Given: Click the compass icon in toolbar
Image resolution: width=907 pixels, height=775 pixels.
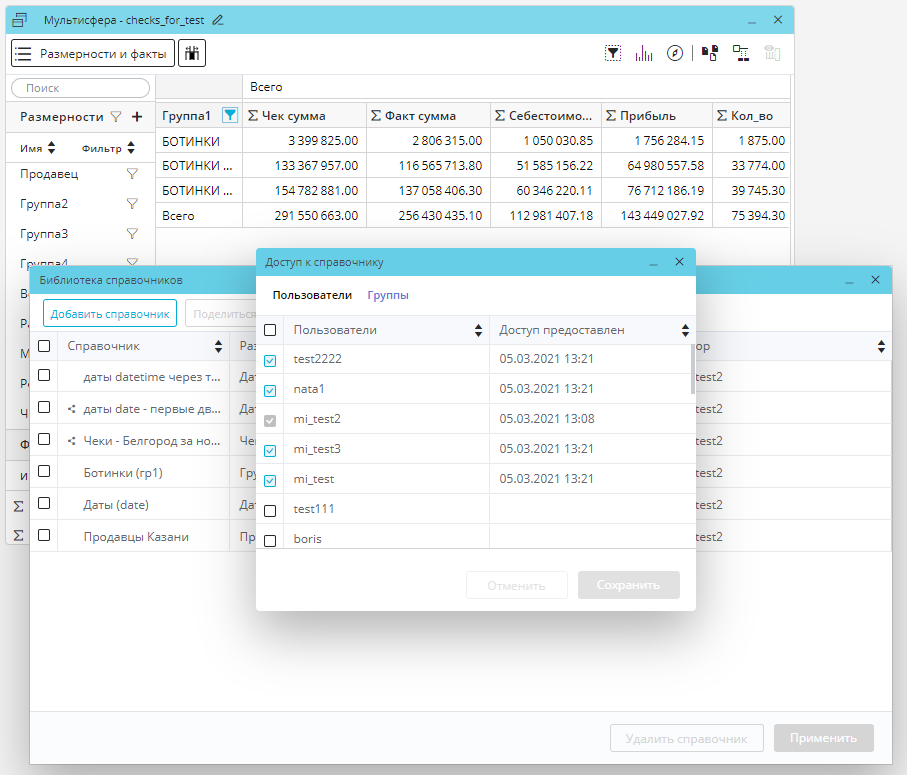Looking at the screenshot, I should coord(675,54).
